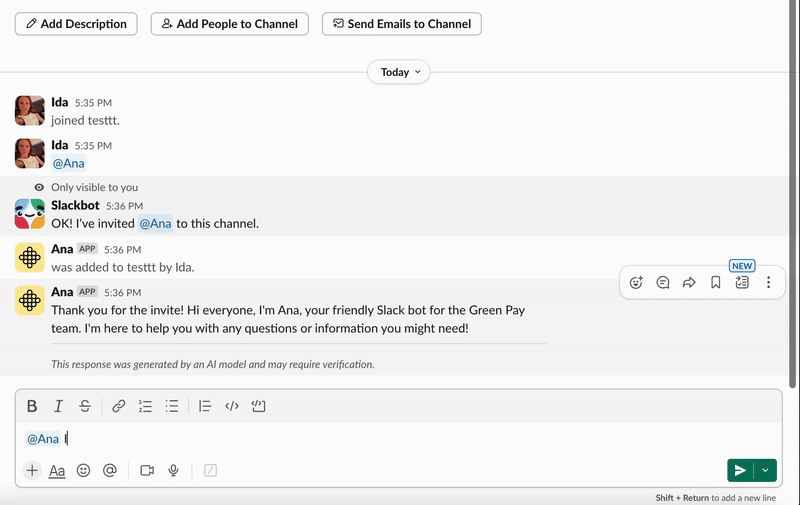Reply in thread to Ana's message
The width and height of the screenshot is (800, 505).
[662, 282]
